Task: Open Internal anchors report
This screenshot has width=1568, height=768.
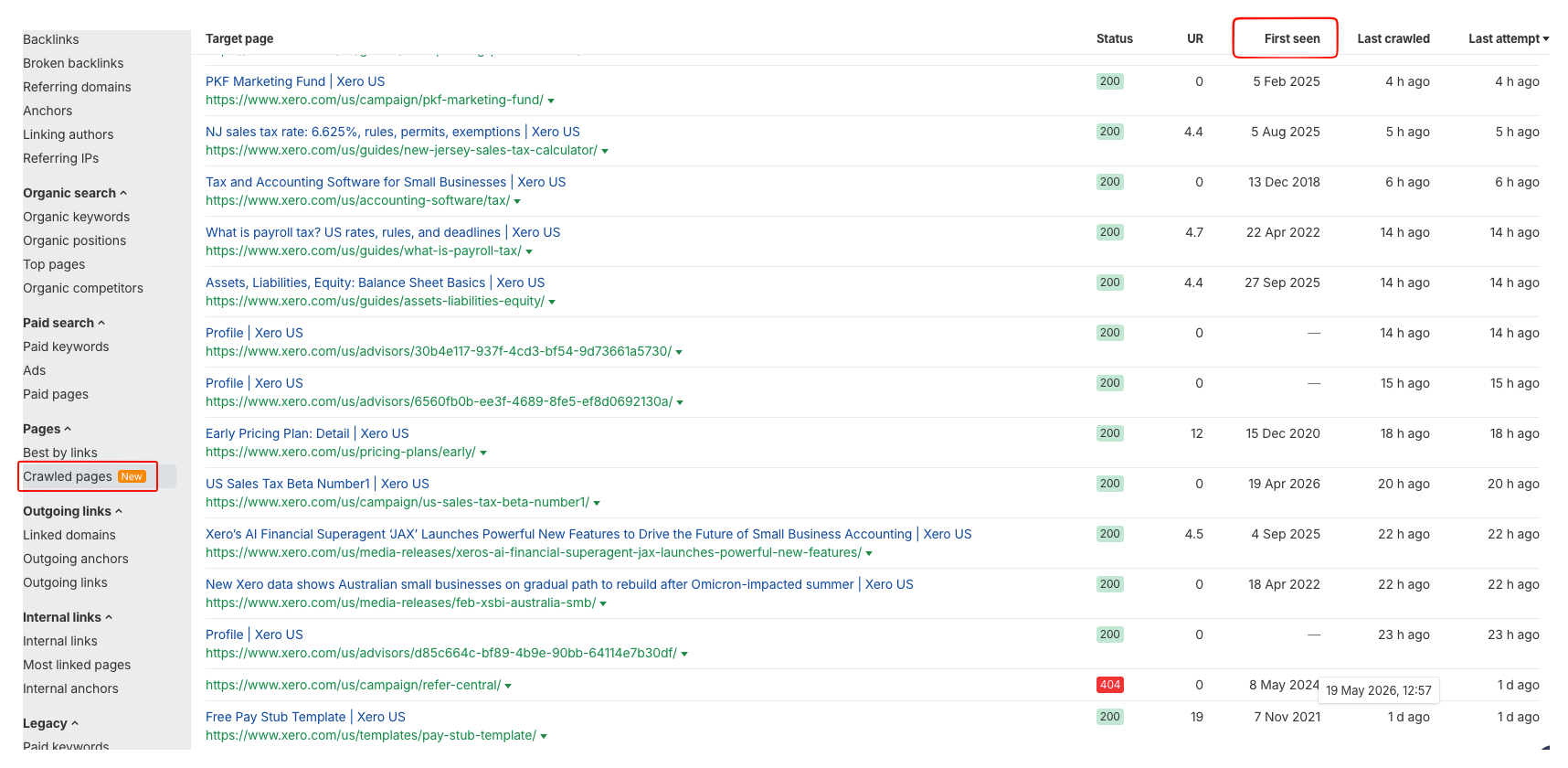Action: 70,688
